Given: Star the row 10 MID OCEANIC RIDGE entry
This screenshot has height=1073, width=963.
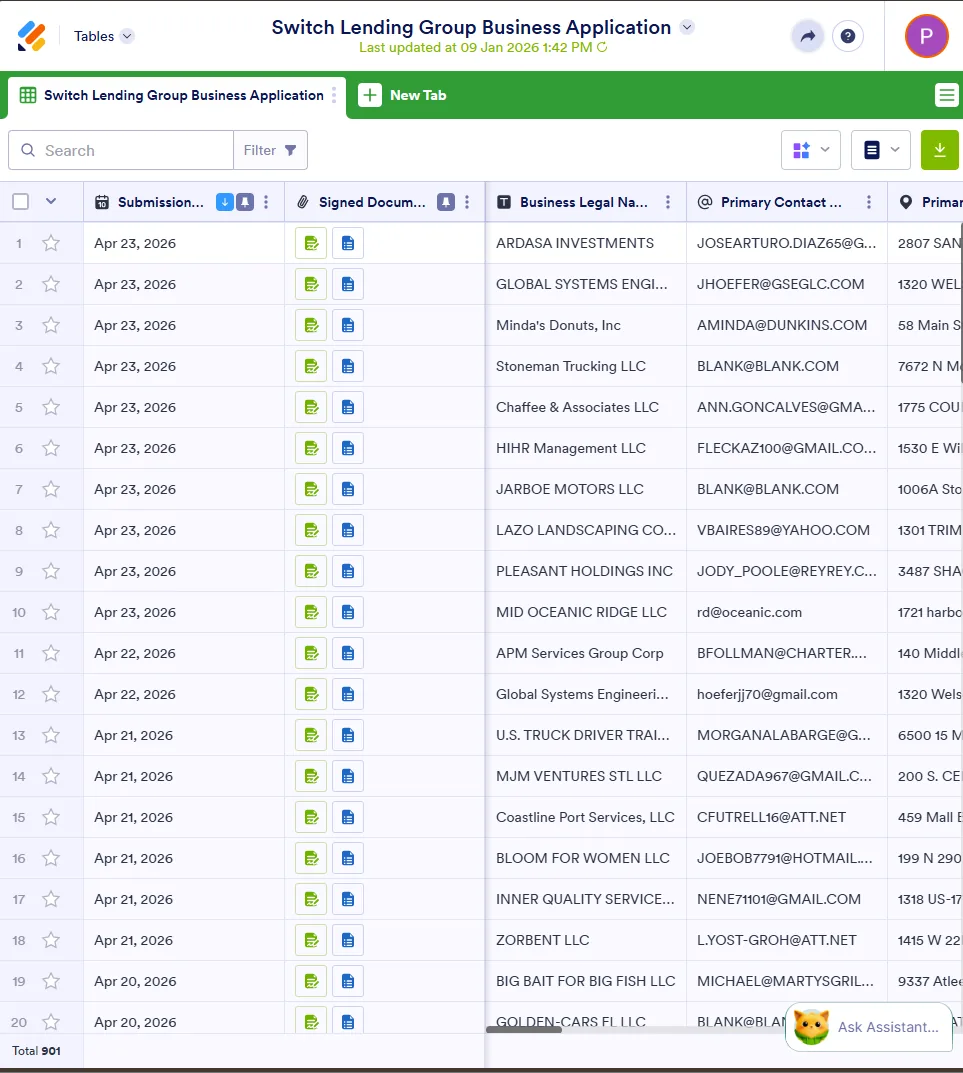Looking at the screenshot, I should point(51,612).
